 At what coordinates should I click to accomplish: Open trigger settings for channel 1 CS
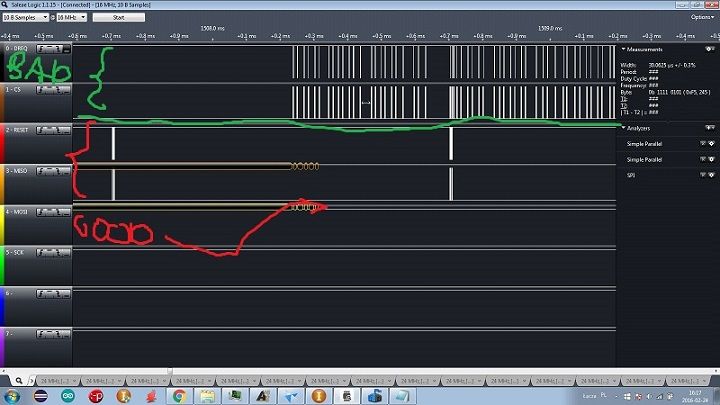(53, 90)
